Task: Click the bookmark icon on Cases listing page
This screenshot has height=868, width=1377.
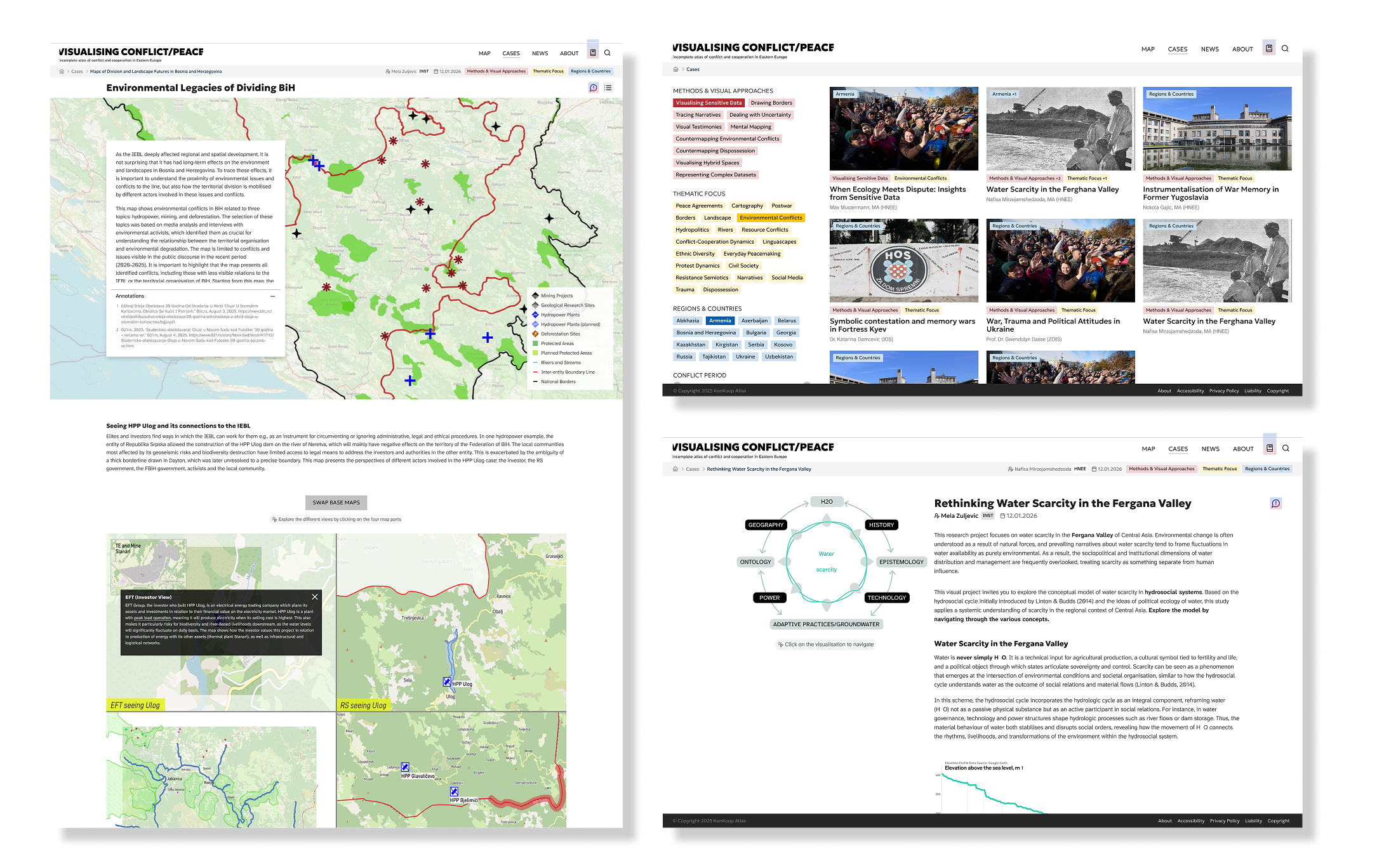Action: (x=1268, y=48)
